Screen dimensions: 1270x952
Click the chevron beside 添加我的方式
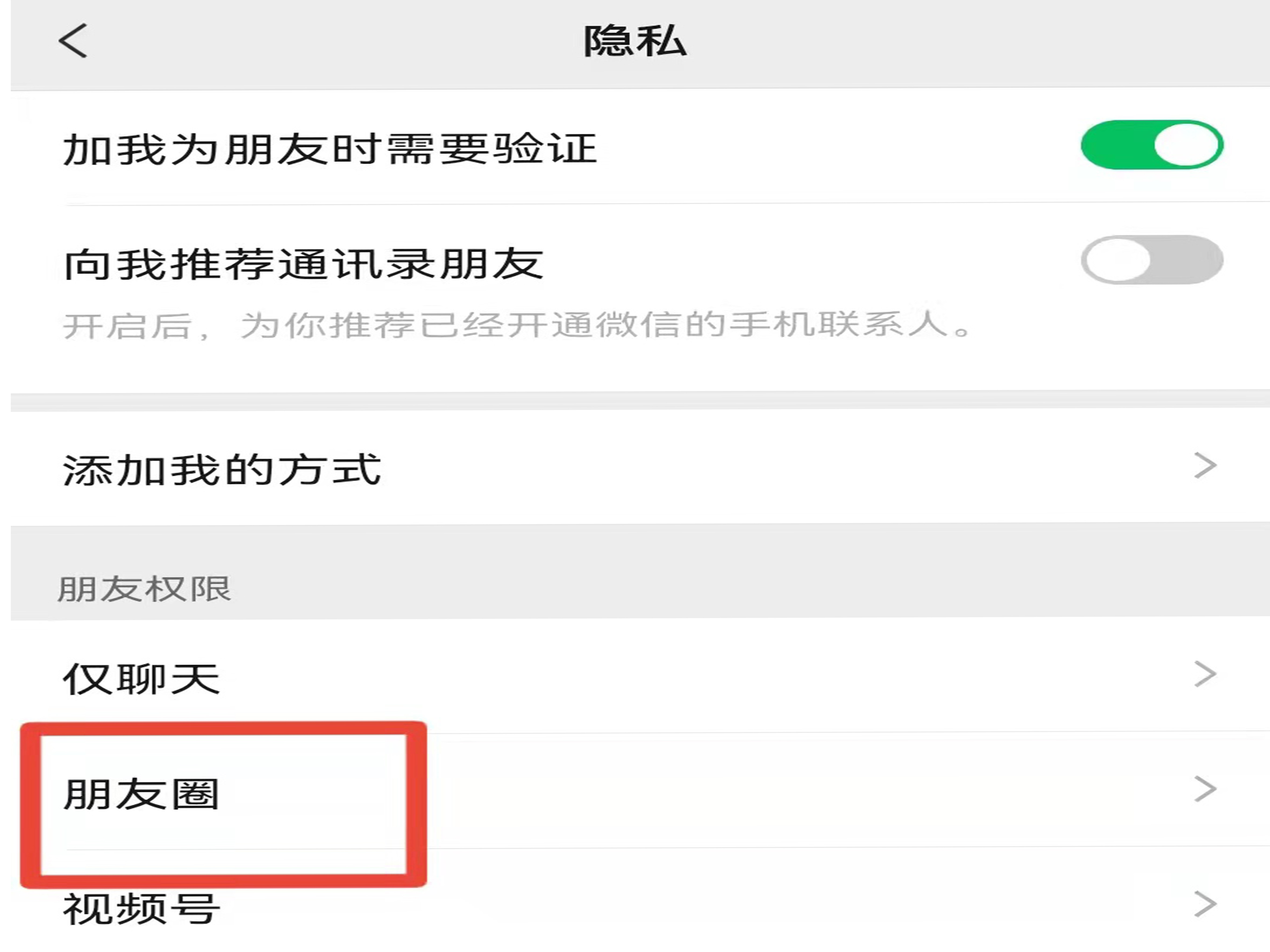click(1205, 465)
